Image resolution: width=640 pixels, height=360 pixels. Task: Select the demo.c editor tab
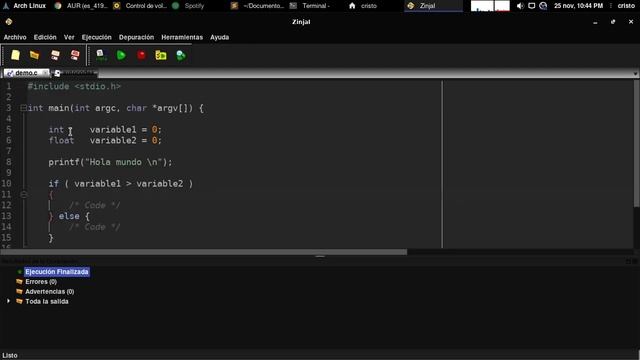(x=26, y=73)
